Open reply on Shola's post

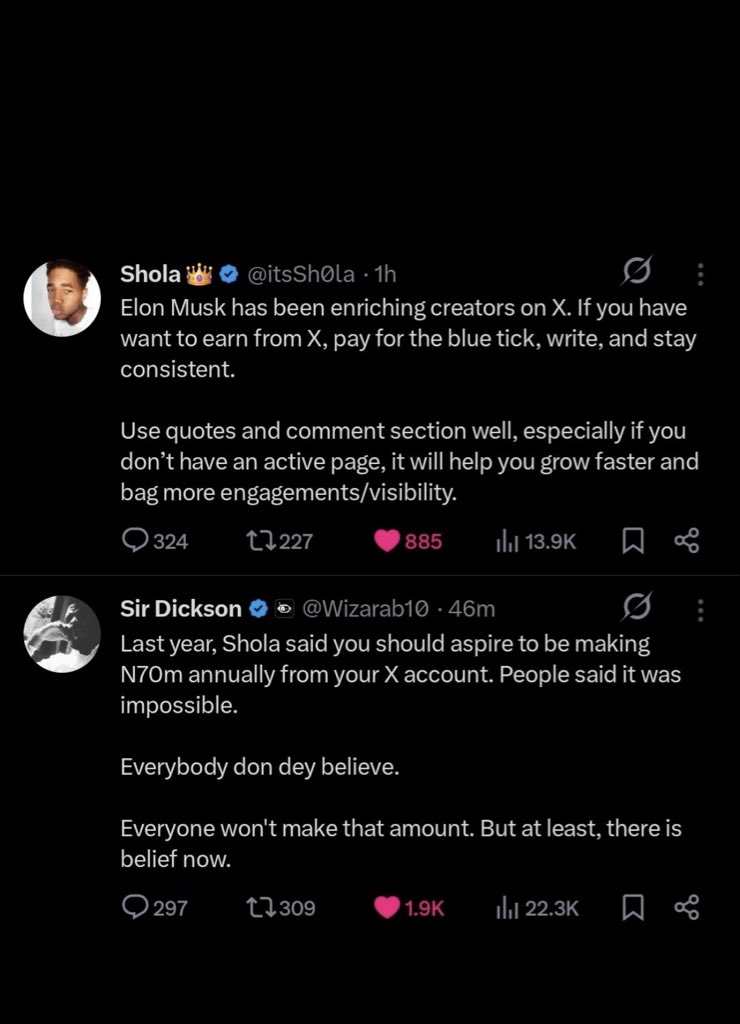[135, 541]
